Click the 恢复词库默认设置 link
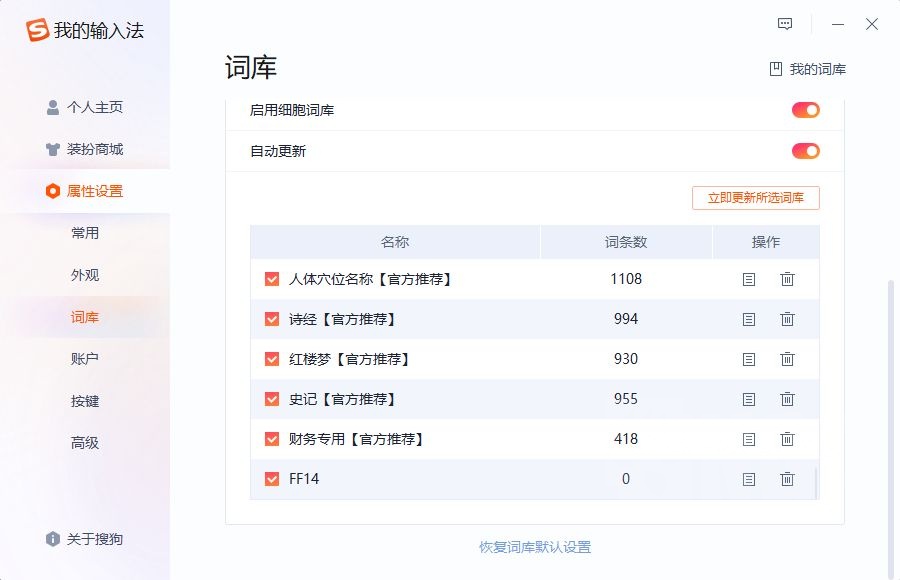The image size is (900, 580). coord(535,547)
